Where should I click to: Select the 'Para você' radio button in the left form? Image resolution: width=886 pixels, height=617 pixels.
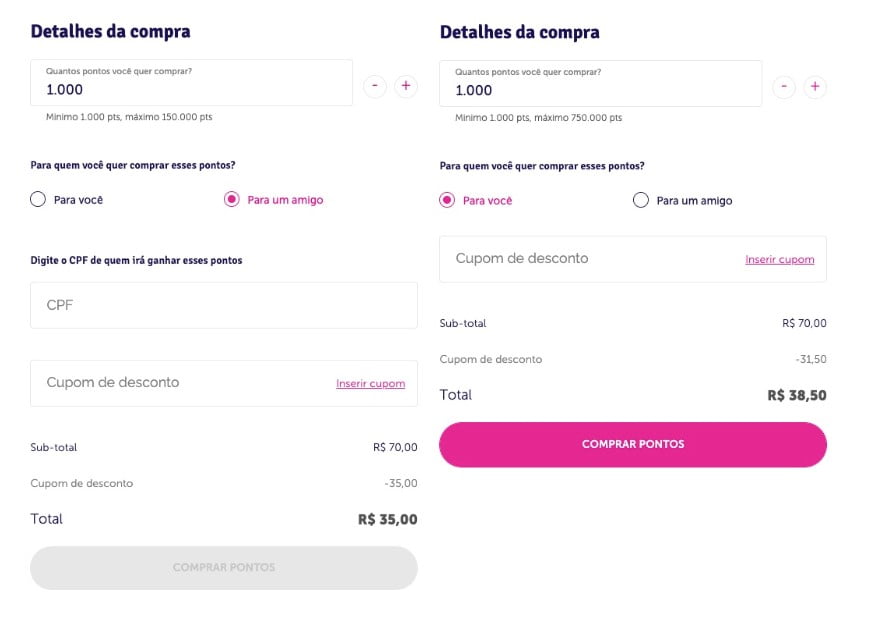(37, 199)
